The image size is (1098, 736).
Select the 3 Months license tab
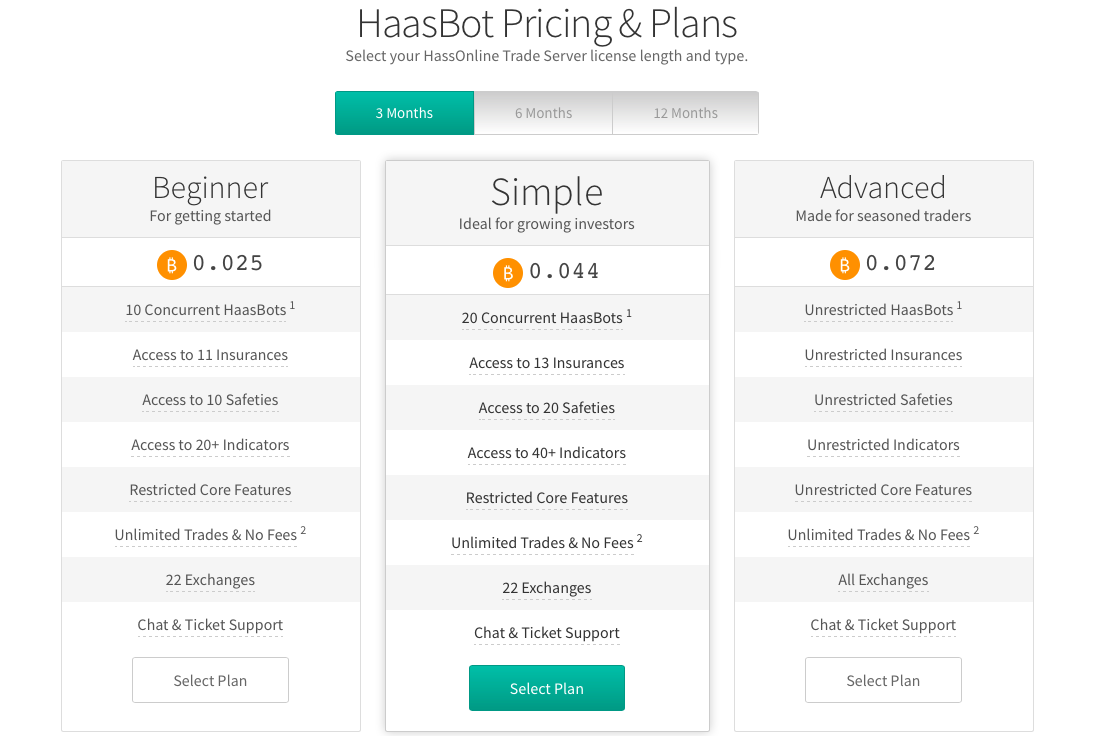[404, 113]
